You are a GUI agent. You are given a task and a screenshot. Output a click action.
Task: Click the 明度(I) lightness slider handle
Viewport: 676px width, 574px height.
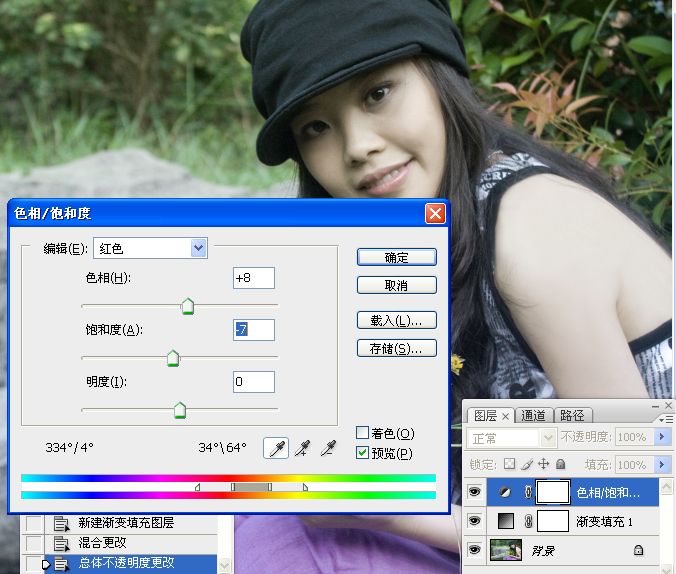180,410
